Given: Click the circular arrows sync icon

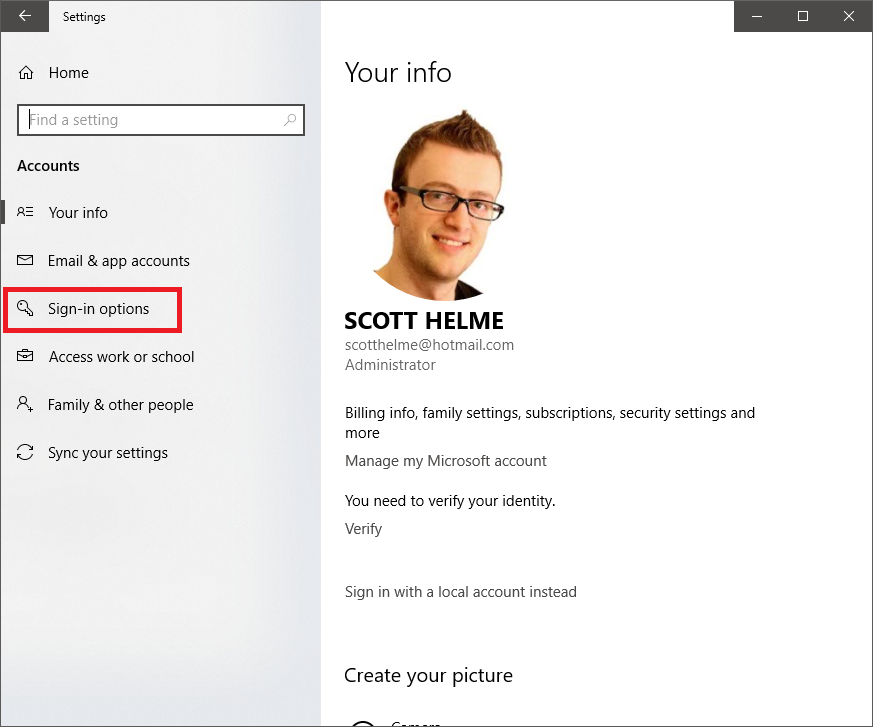Looking at the screenshot, I should click(26, 453).
